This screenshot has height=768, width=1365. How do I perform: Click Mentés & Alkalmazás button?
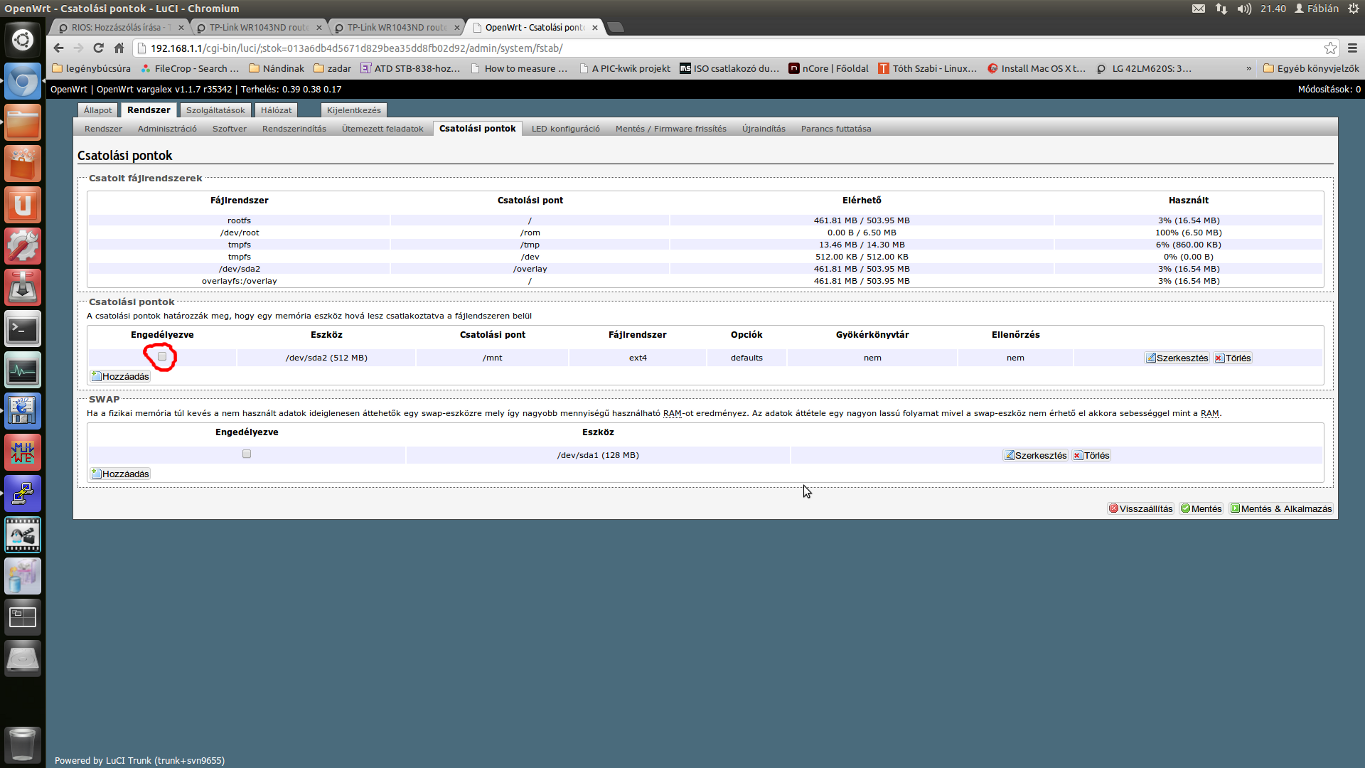tap(1280, 508)
